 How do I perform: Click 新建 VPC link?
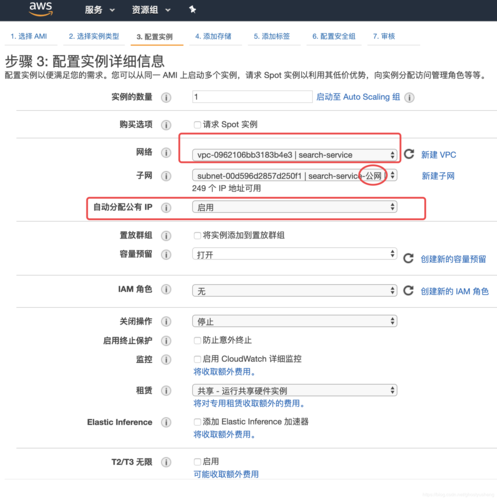pyautogui.click(x=438, y=155)
